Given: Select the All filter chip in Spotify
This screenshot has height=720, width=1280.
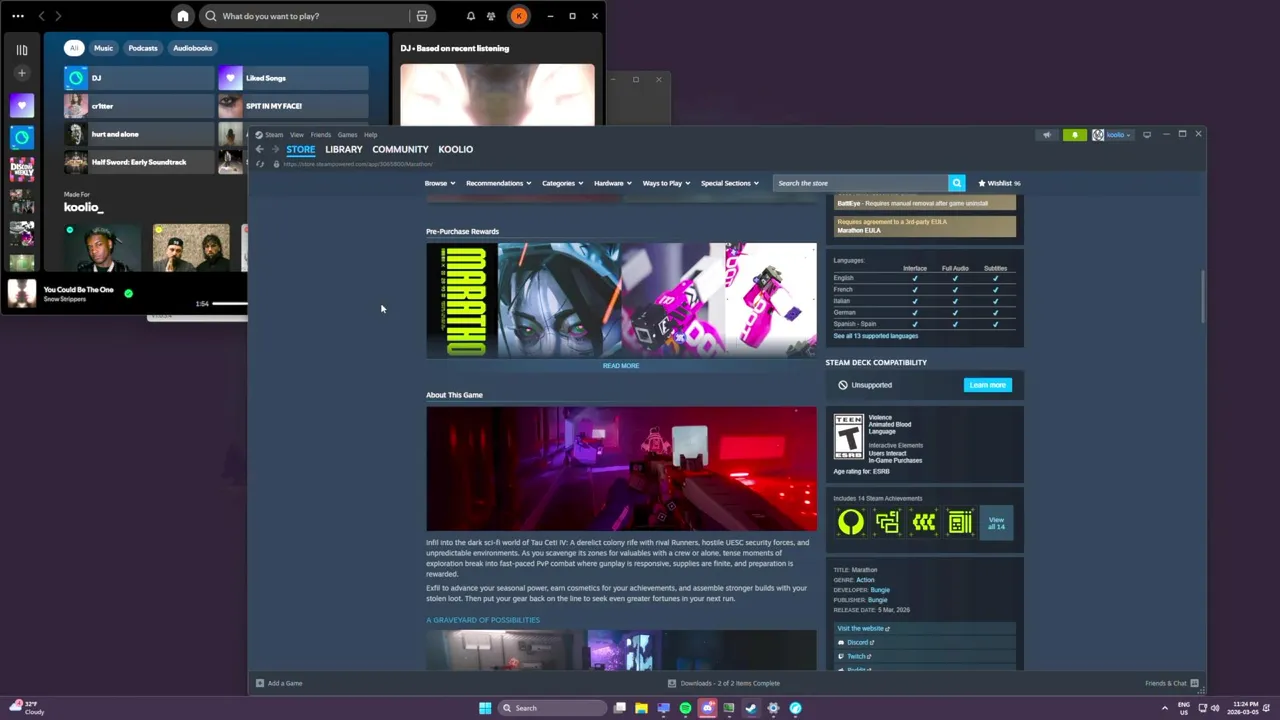Looking at the screenshot, I should click(x=73, y=48).
